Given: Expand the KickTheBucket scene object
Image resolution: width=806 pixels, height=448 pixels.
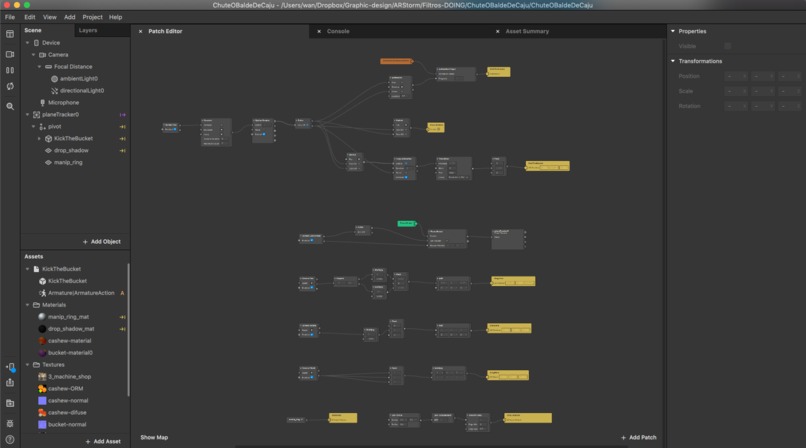Looking at the screenshot, I should (x=40, y=139).
